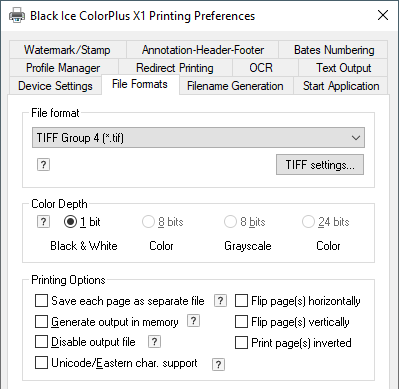The height and width of the screenshot is (389, 399).
Task: Go to the OCR tab
Action: (x=261, y=68)
